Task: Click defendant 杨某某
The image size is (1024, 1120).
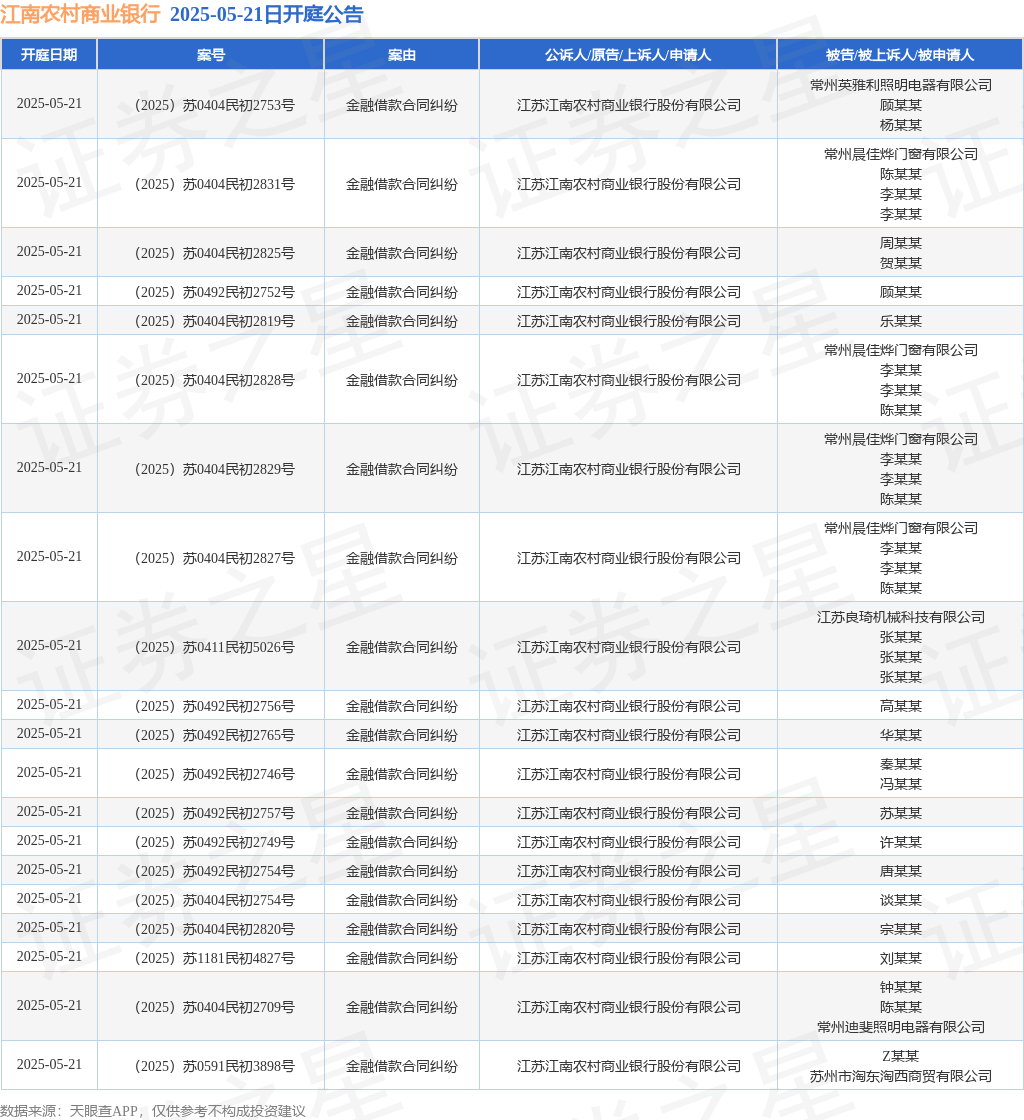Action: click(x=900, y=125)
